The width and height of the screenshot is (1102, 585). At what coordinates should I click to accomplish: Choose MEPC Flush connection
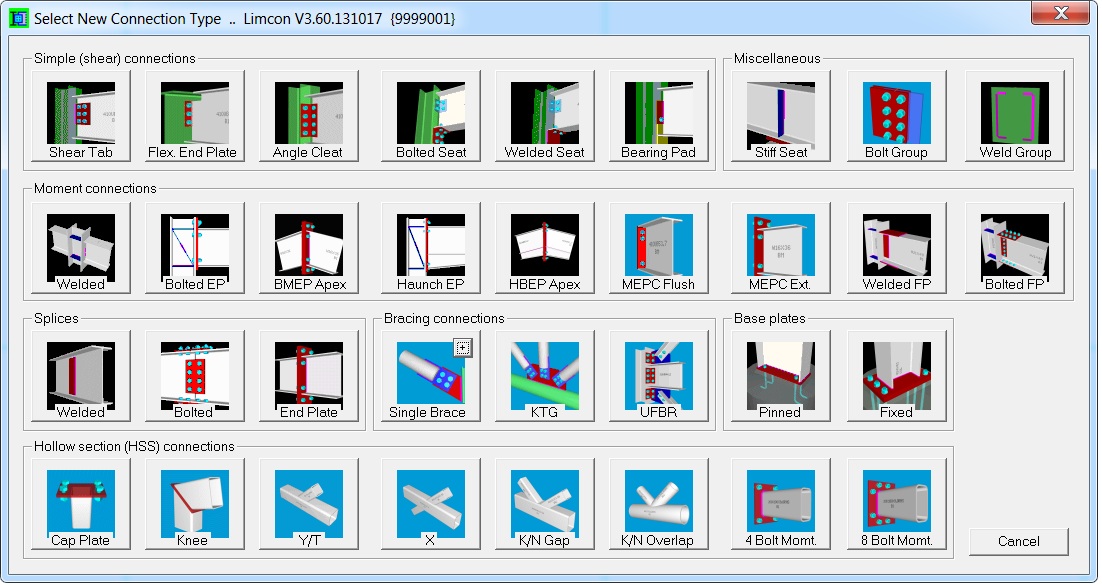pos(659,248)
